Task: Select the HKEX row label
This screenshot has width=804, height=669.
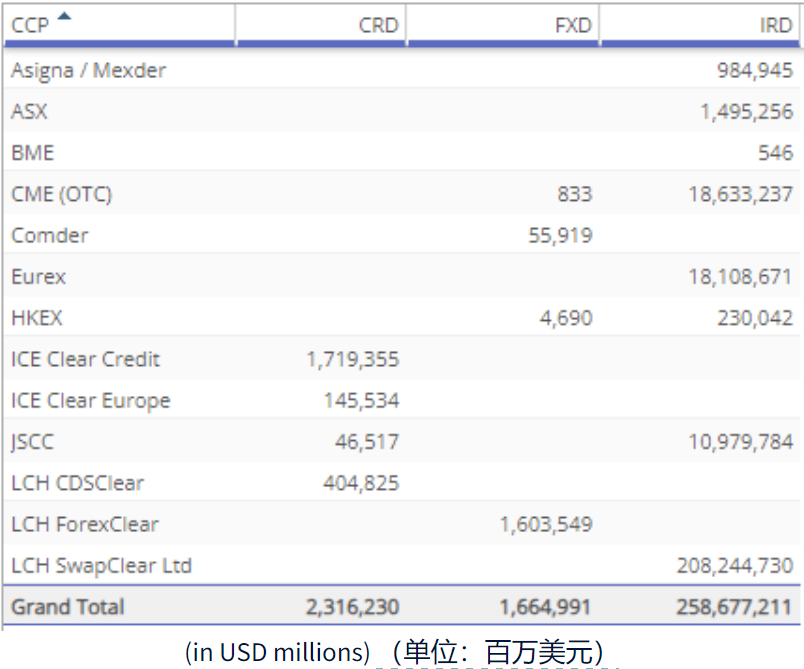Action: pos(37,318)
